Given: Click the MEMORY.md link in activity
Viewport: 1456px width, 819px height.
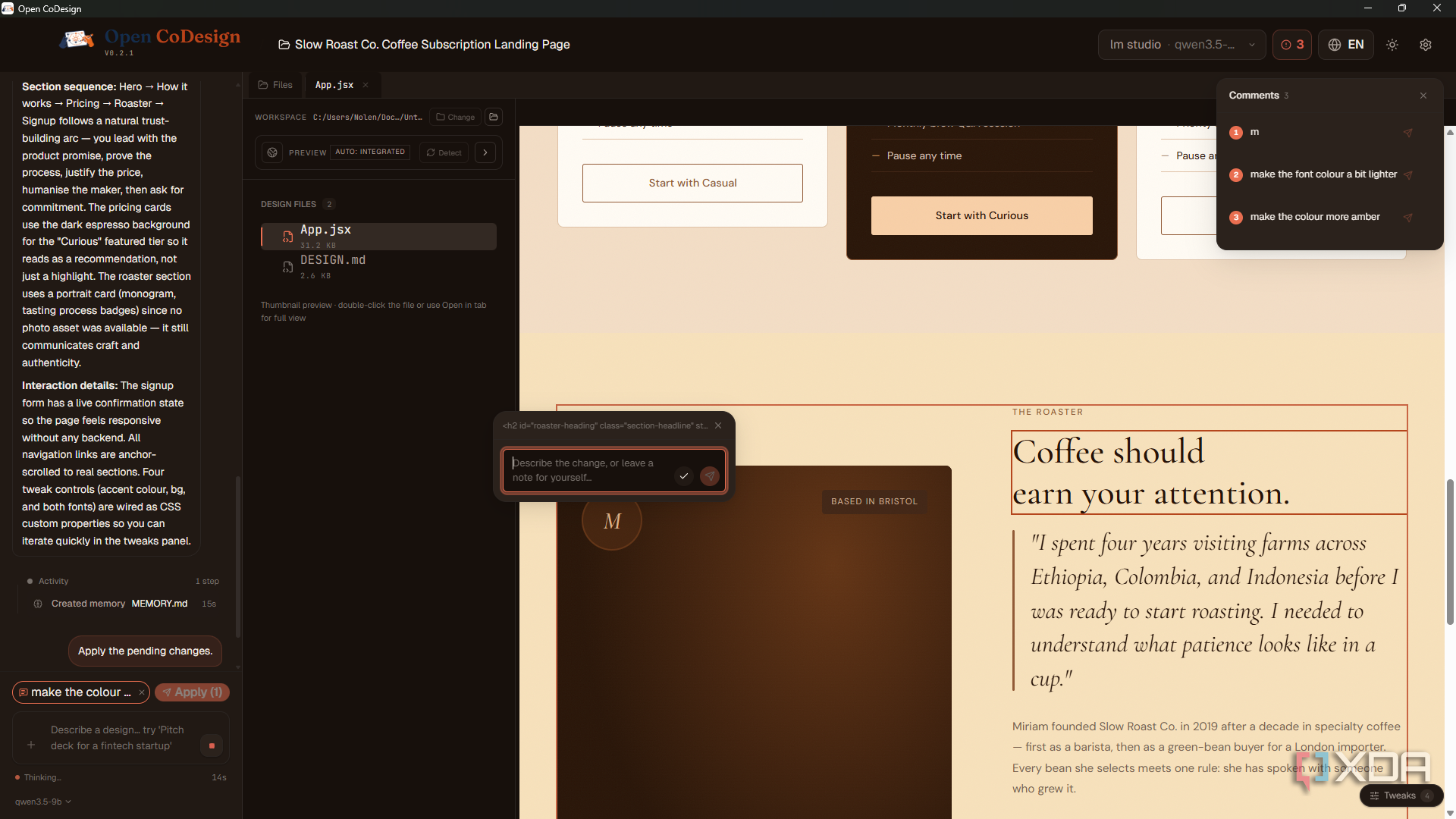Looking at the screenshot, I should [x=159, y=604].
